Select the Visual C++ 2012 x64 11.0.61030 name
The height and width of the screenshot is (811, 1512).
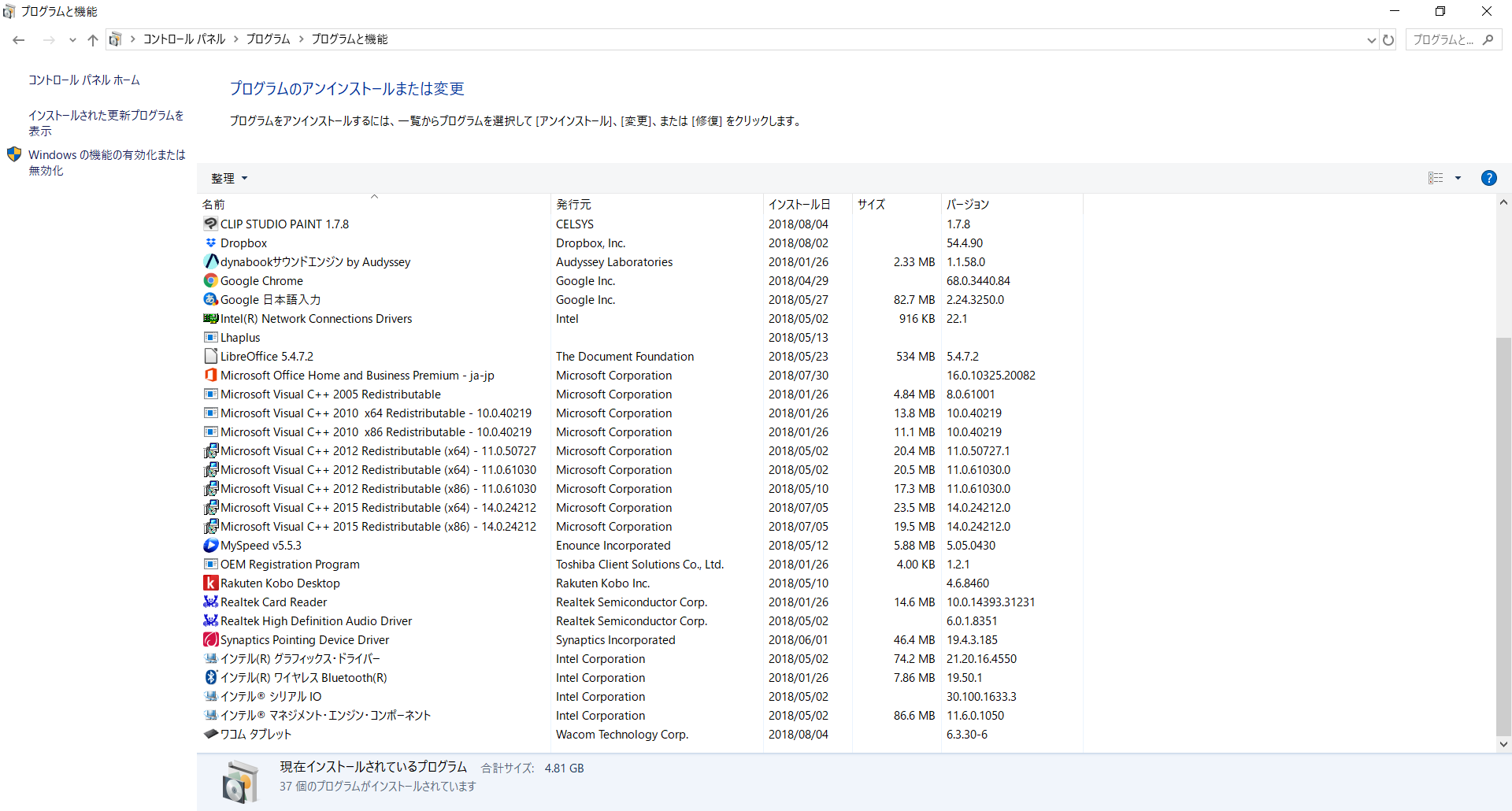[x=378, y=470]
